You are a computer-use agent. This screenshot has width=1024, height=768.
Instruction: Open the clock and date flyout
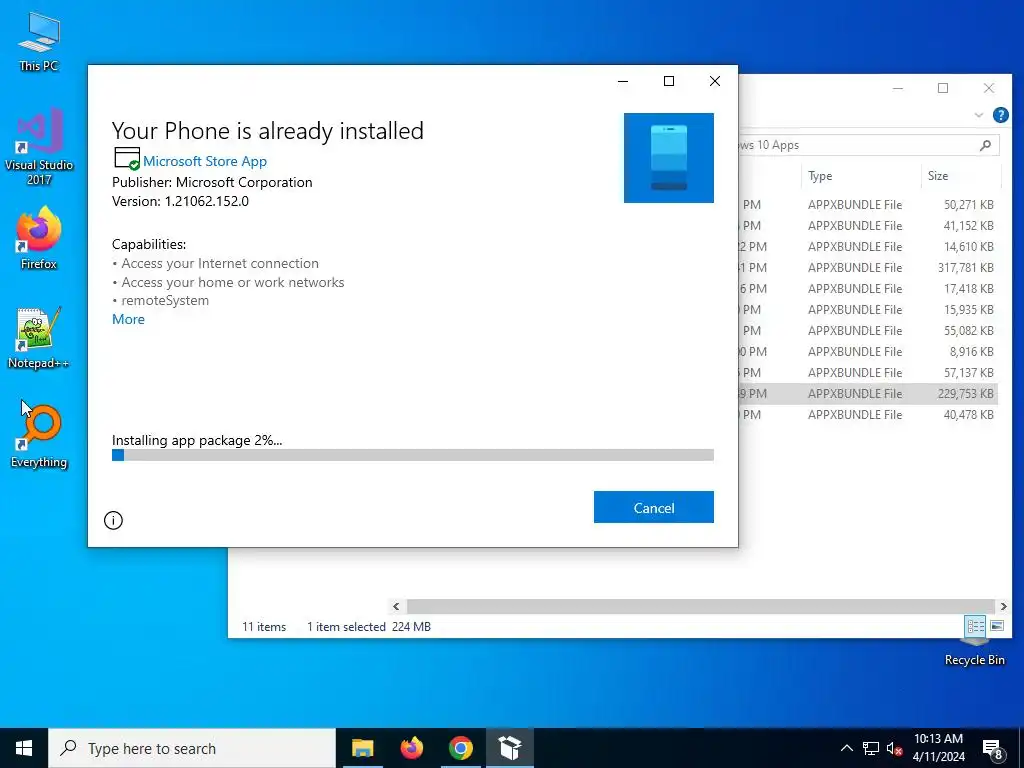pyautogui.click(x=938, y=748)
